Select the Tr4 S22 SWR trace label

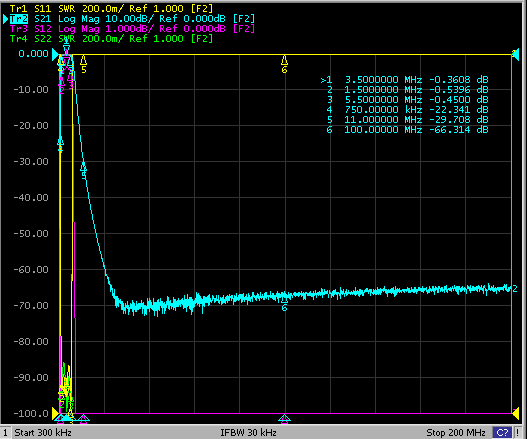[x=111, y=39]
